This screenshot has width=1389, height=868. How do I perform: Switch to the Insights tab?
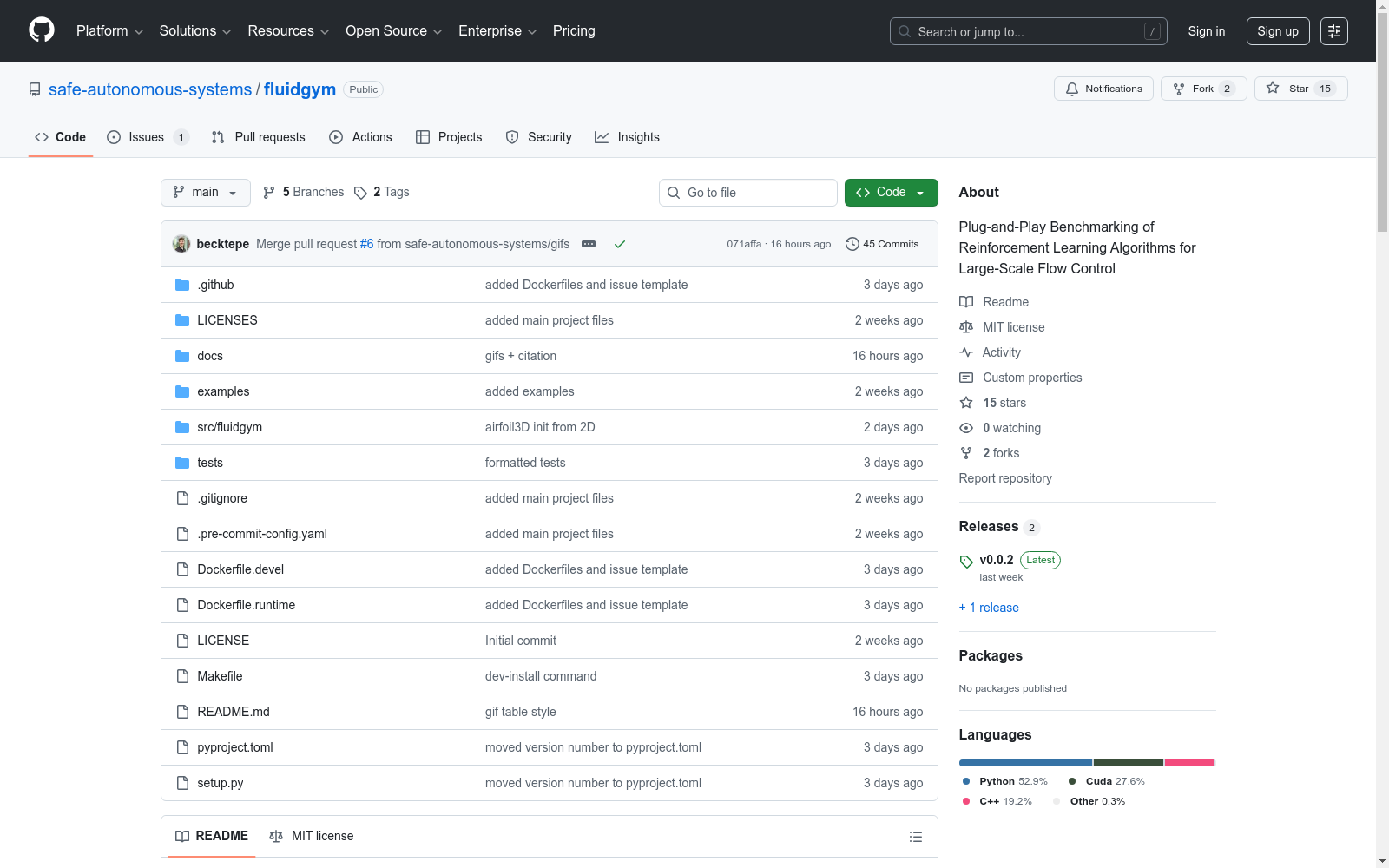(627, 137)
